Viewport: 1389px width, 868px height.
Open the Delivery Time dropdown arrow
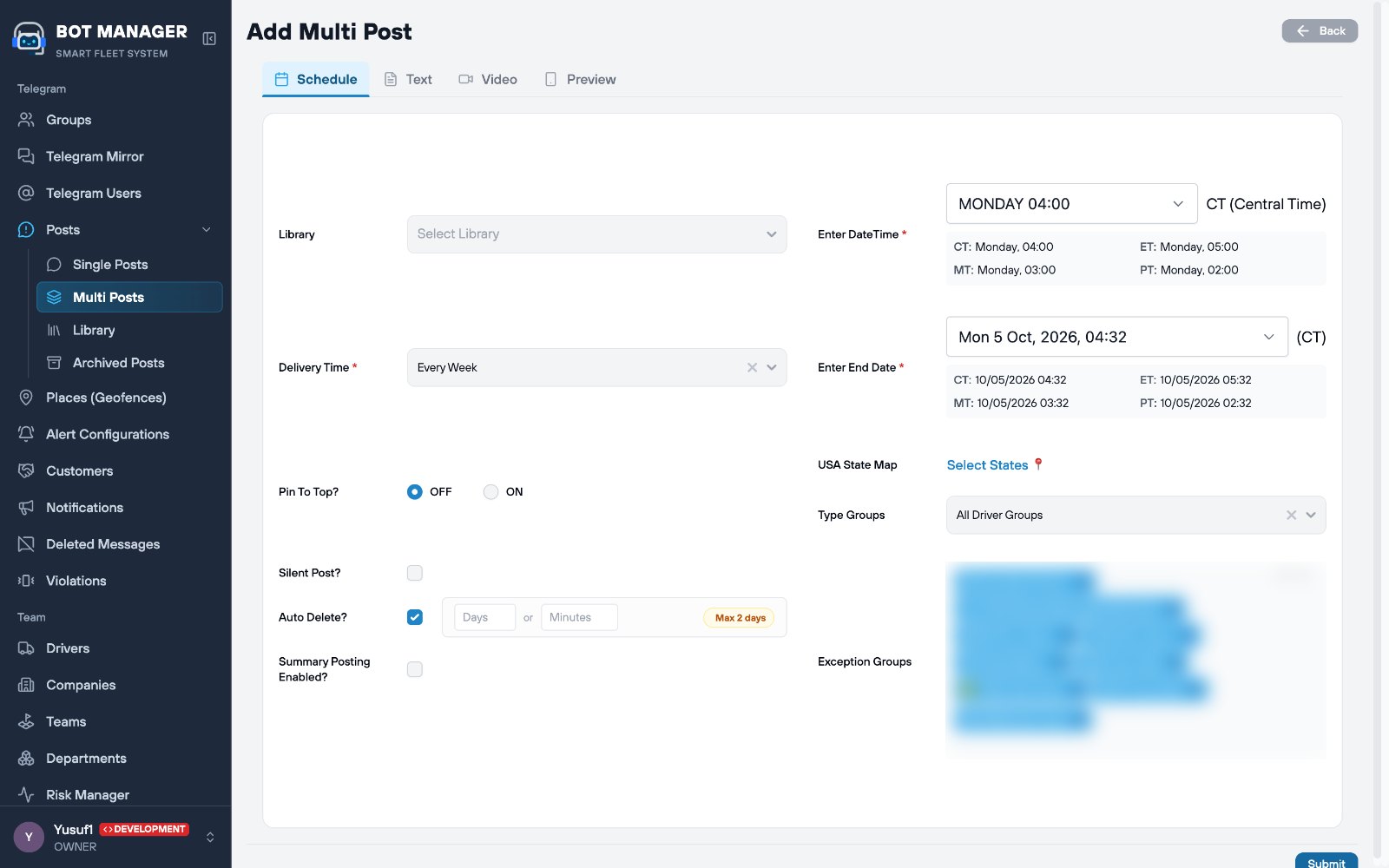click(772, 367)
